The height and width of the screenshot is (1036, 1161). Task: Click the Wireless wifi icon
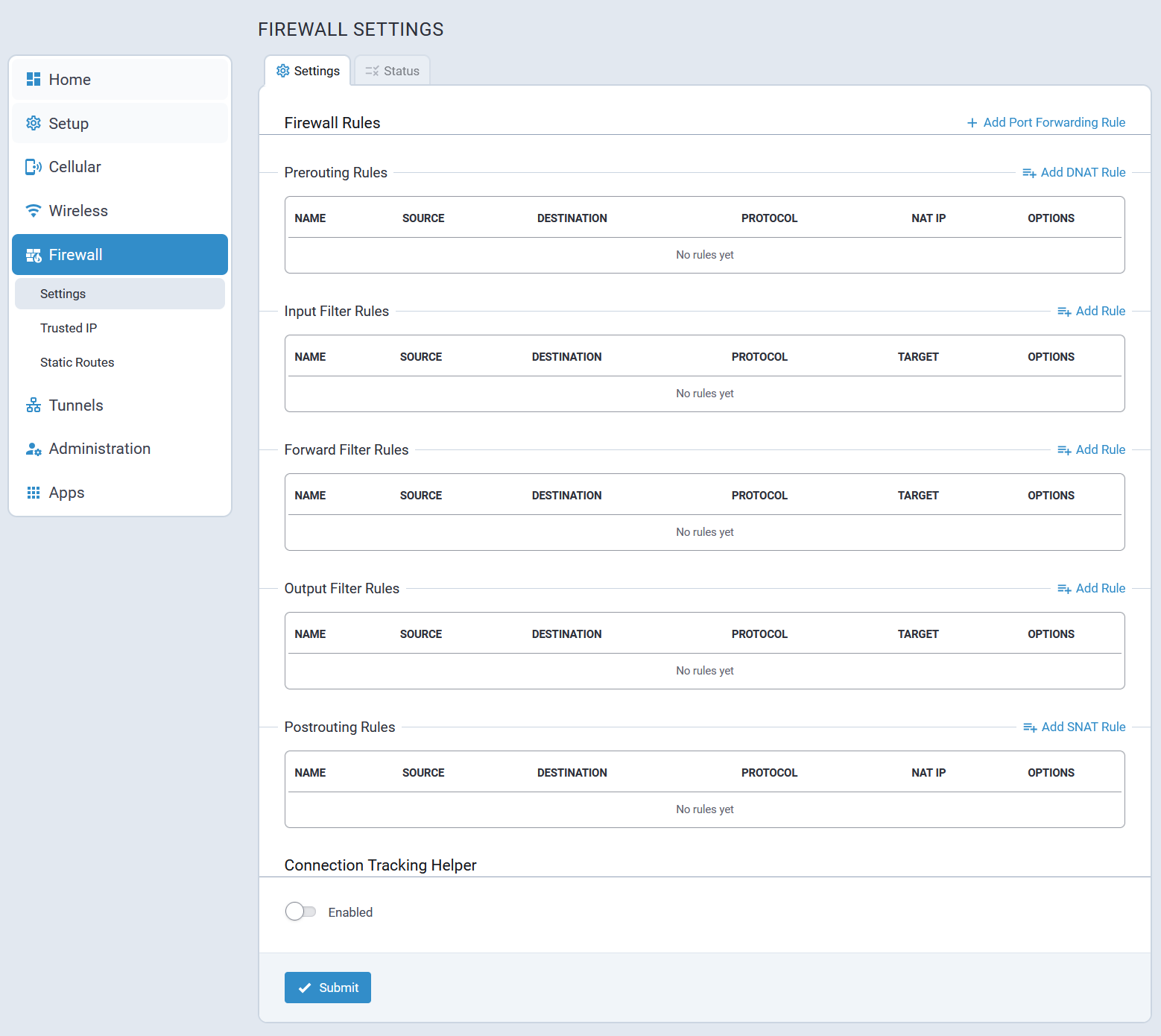[34, 211]
